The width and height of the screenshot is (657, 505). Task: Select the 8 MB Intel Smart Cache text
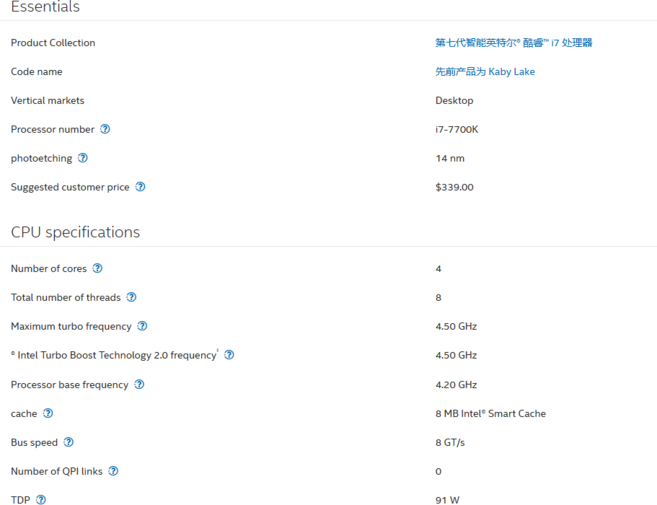pyautogui.click(x=491, y=414)
